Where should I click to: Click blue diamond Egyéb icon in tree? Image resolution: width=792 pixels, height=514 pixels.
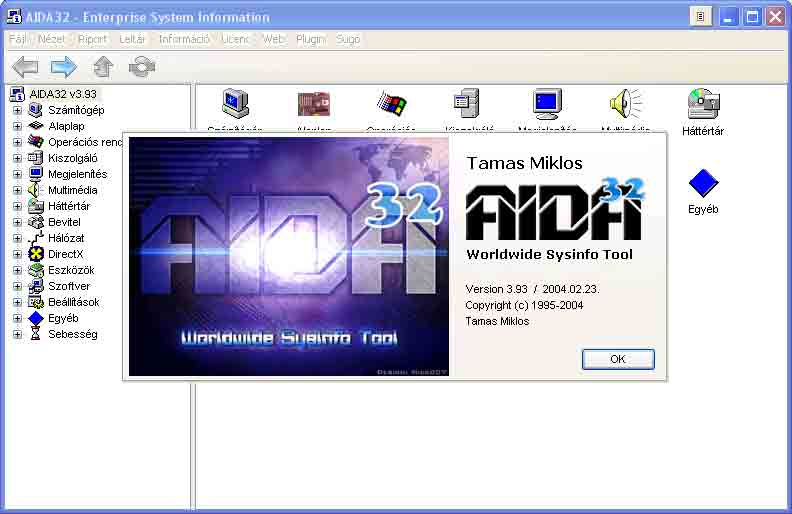click(35, 318)
